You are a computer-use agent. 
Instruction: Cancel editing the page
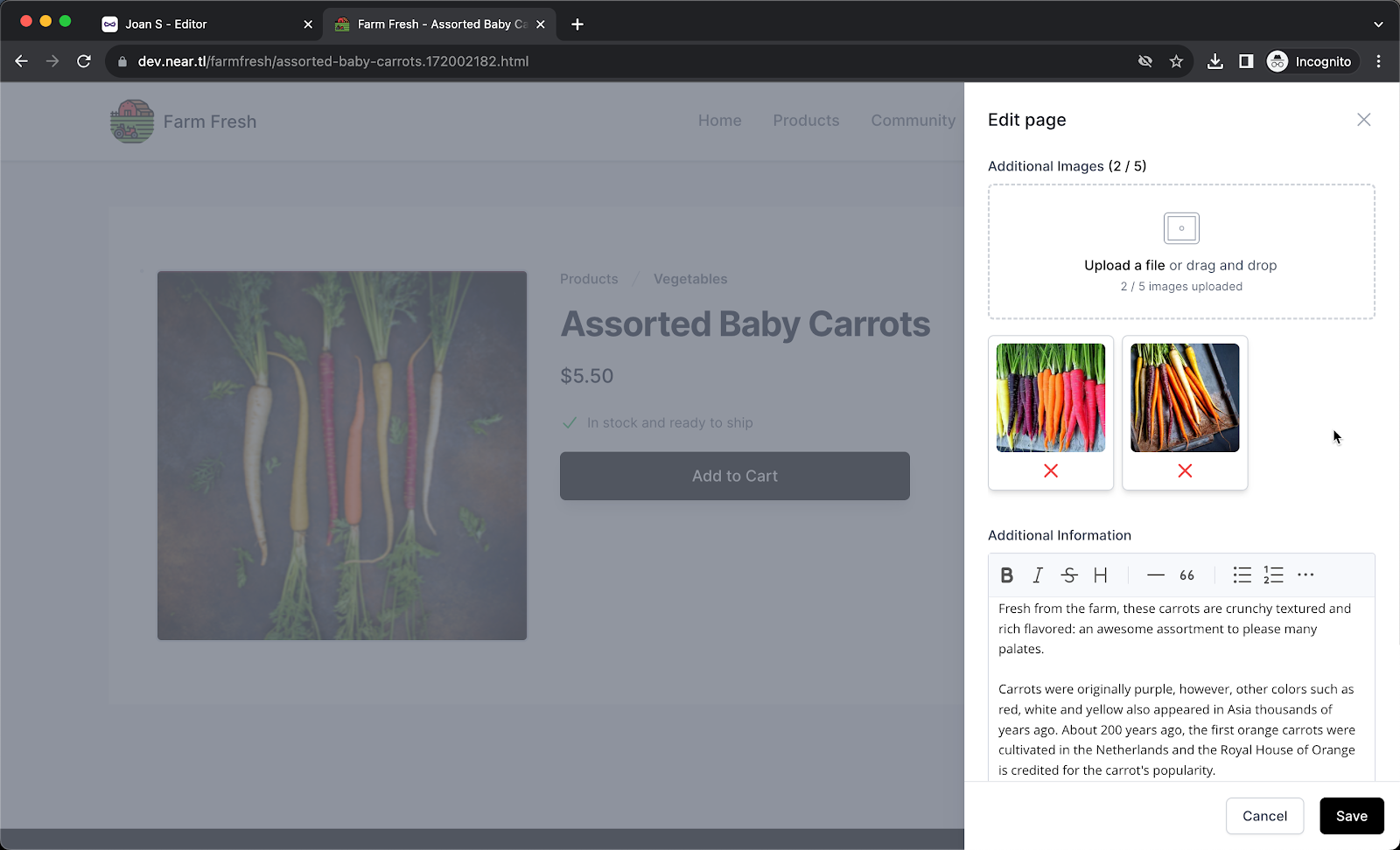point(1264,816)
